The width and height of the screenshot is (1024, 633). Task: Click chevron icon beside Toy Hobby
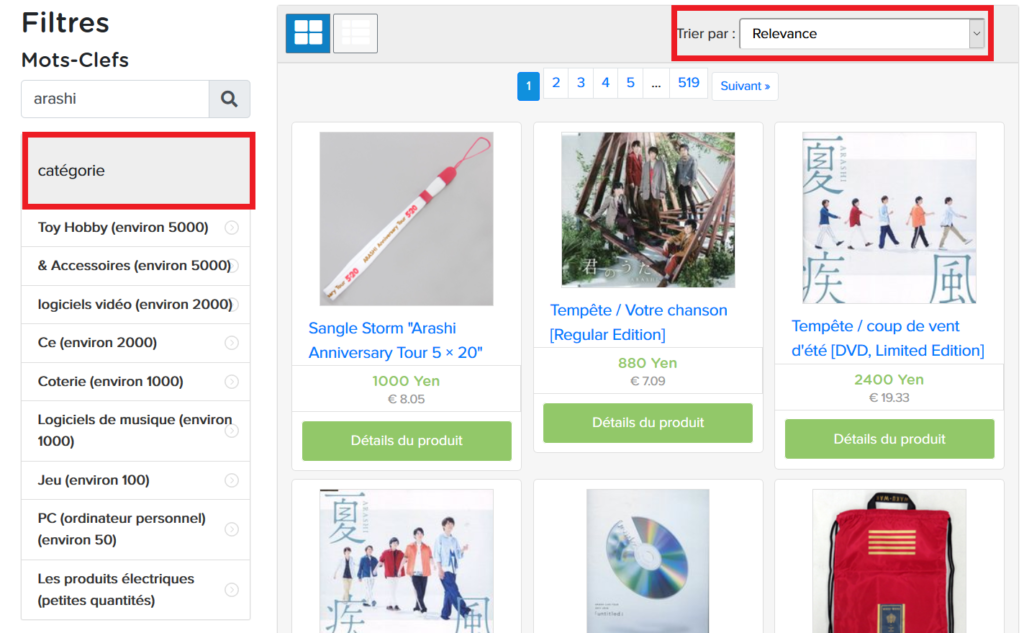[232, 227]
